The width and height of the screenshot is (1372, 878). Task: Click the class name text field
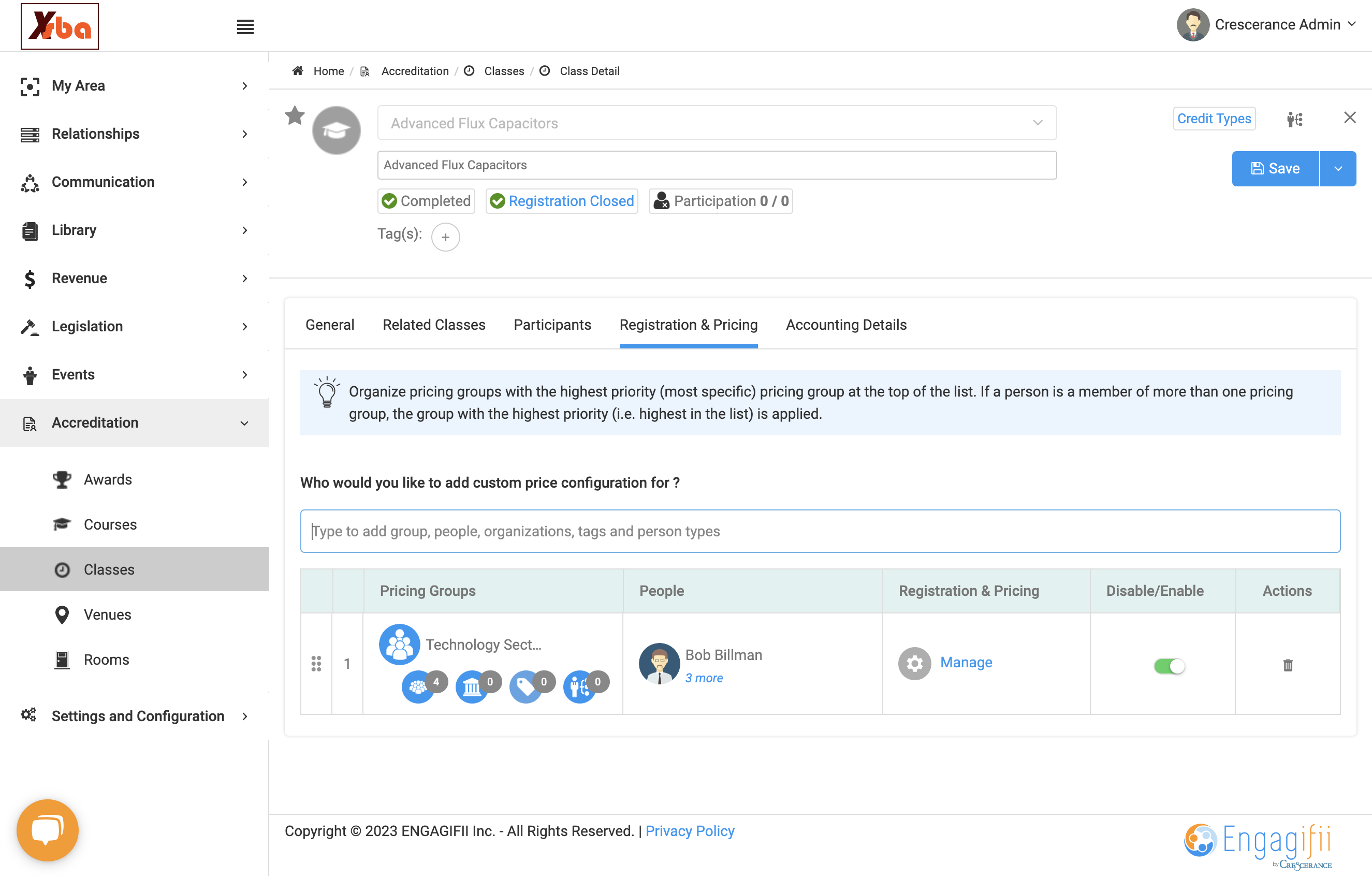pos(717,165)
